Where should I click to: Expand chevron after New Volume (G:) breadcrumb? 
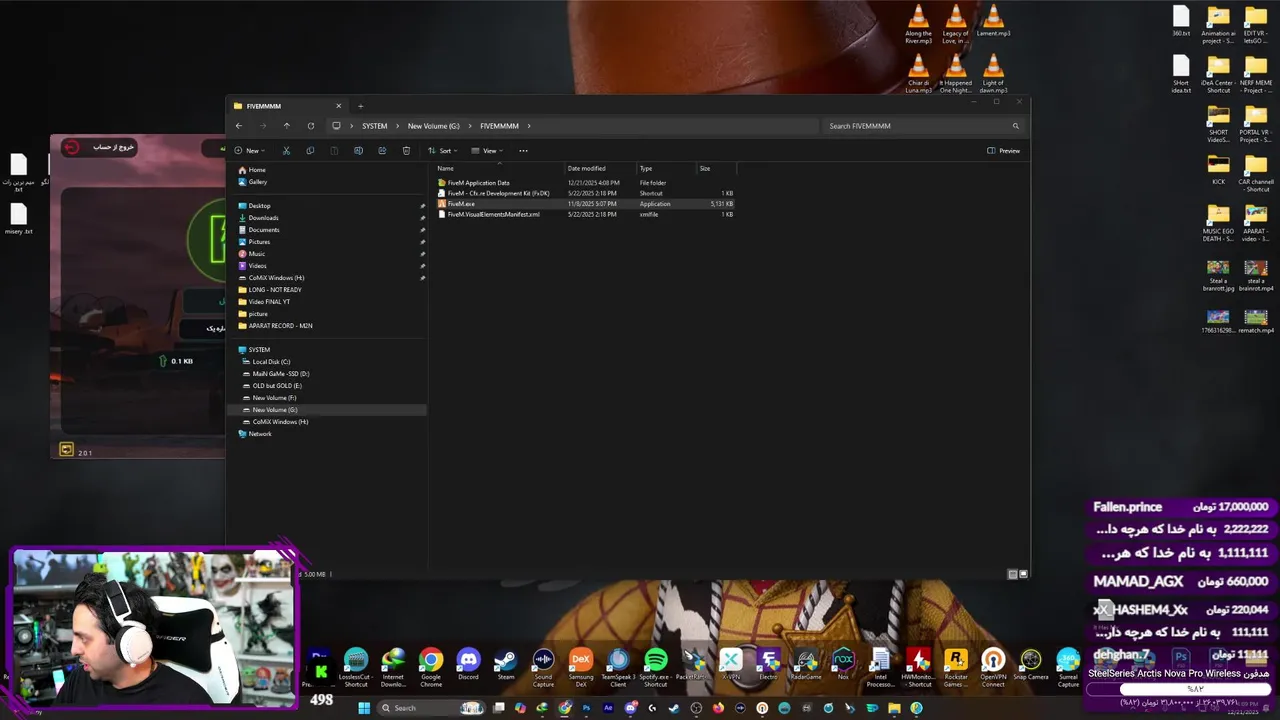click(x=470, y=126)
